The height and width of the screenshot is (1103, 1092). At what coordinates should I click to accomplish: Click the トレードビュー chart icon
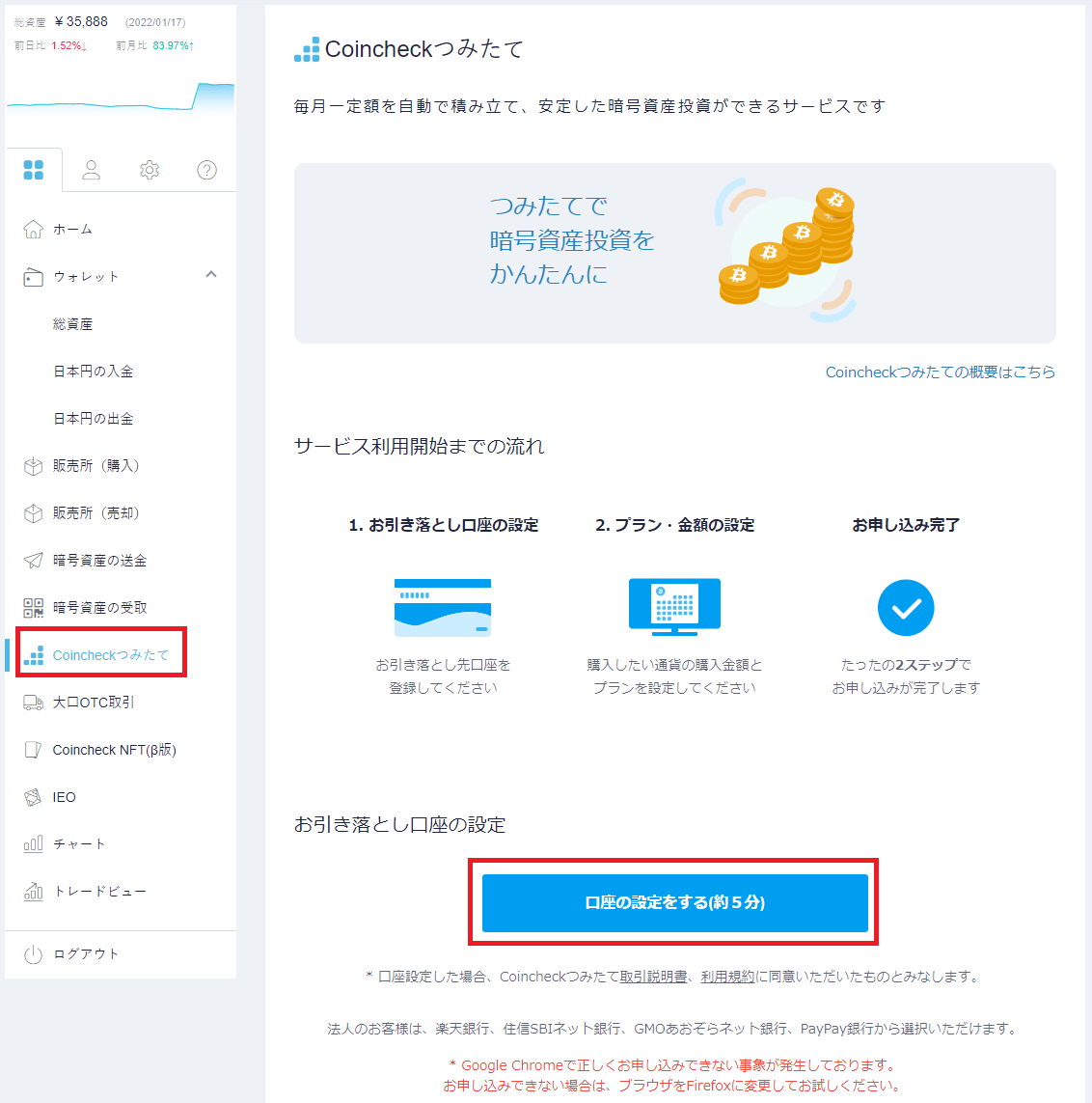pos(33,892)
